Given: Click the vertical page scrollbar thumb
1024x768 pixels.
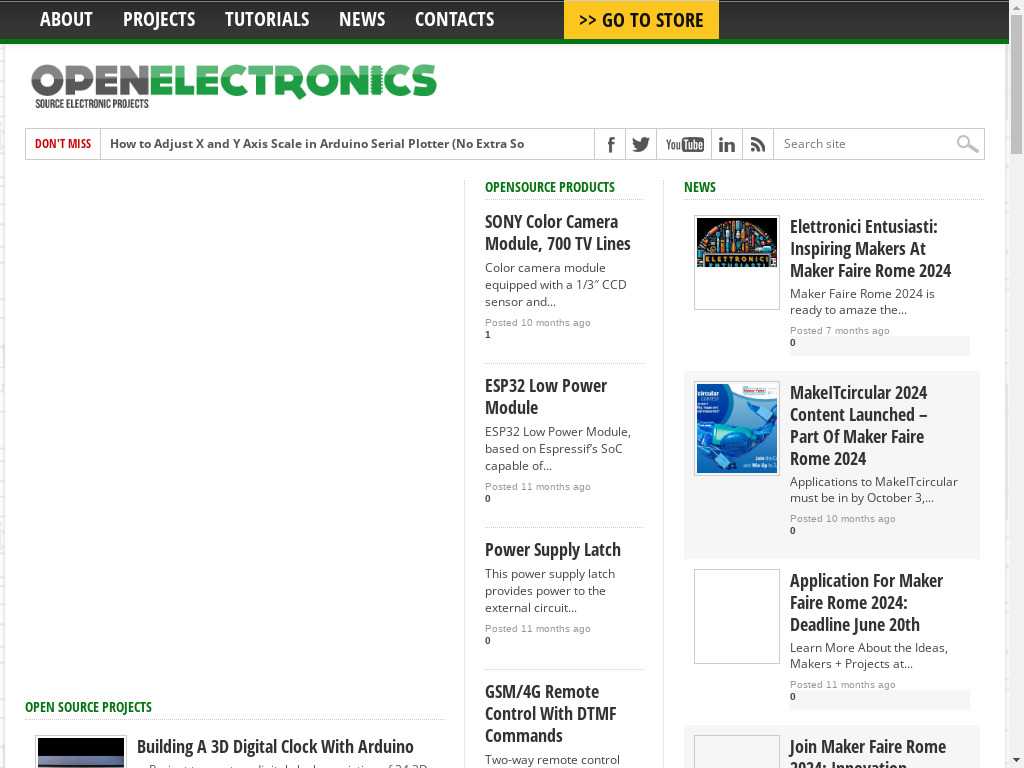Looking at the screenshot, I should click(1016, 85).
